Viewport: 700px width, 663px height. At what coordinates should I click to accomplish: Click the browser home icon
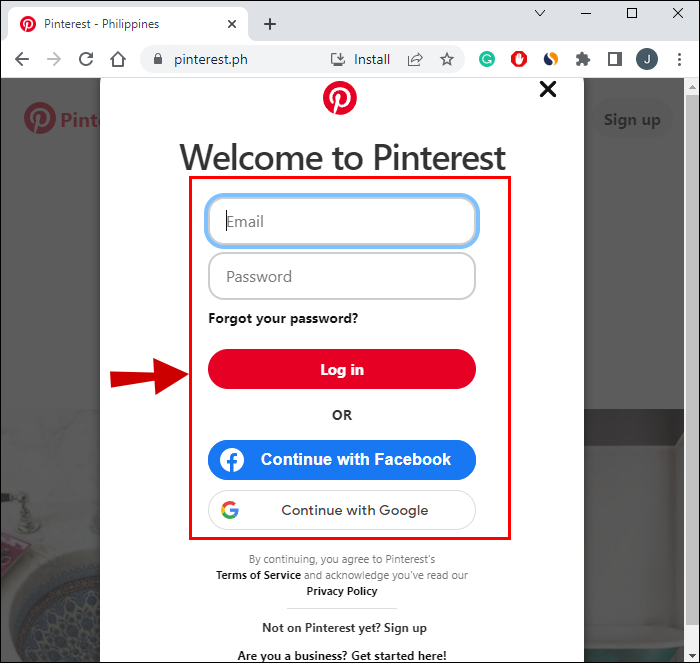118,59
